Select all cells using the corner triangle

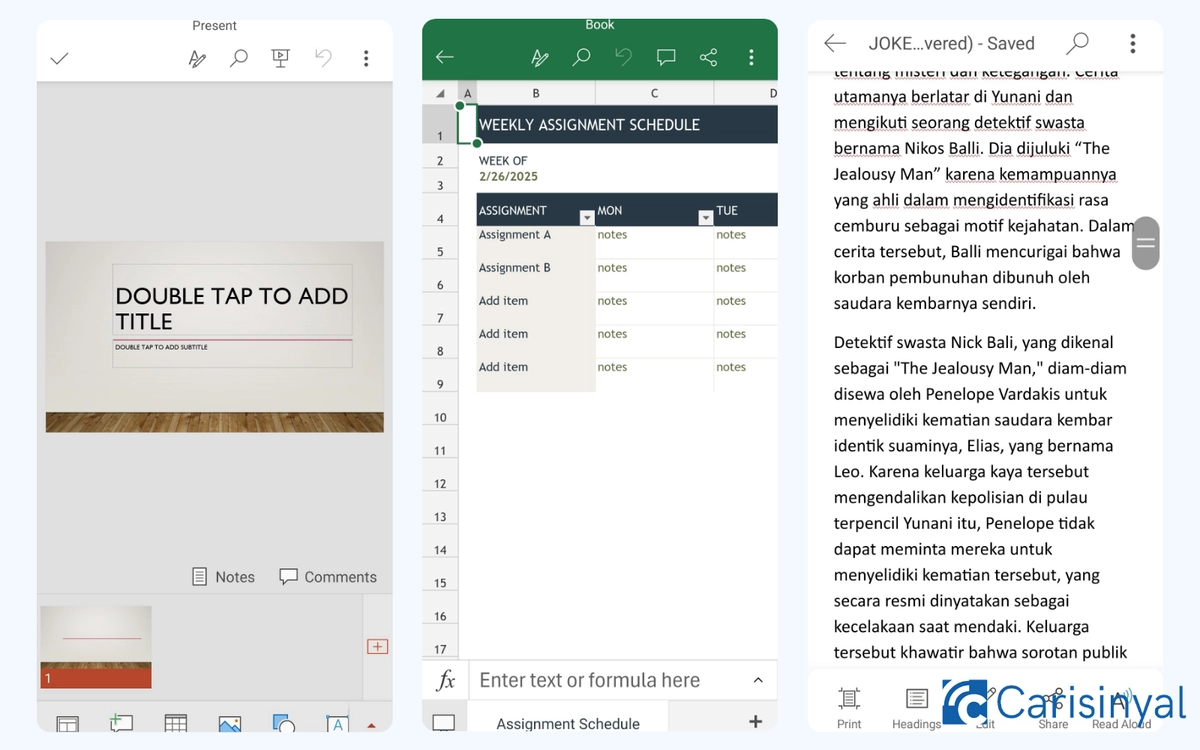[440, 93]
